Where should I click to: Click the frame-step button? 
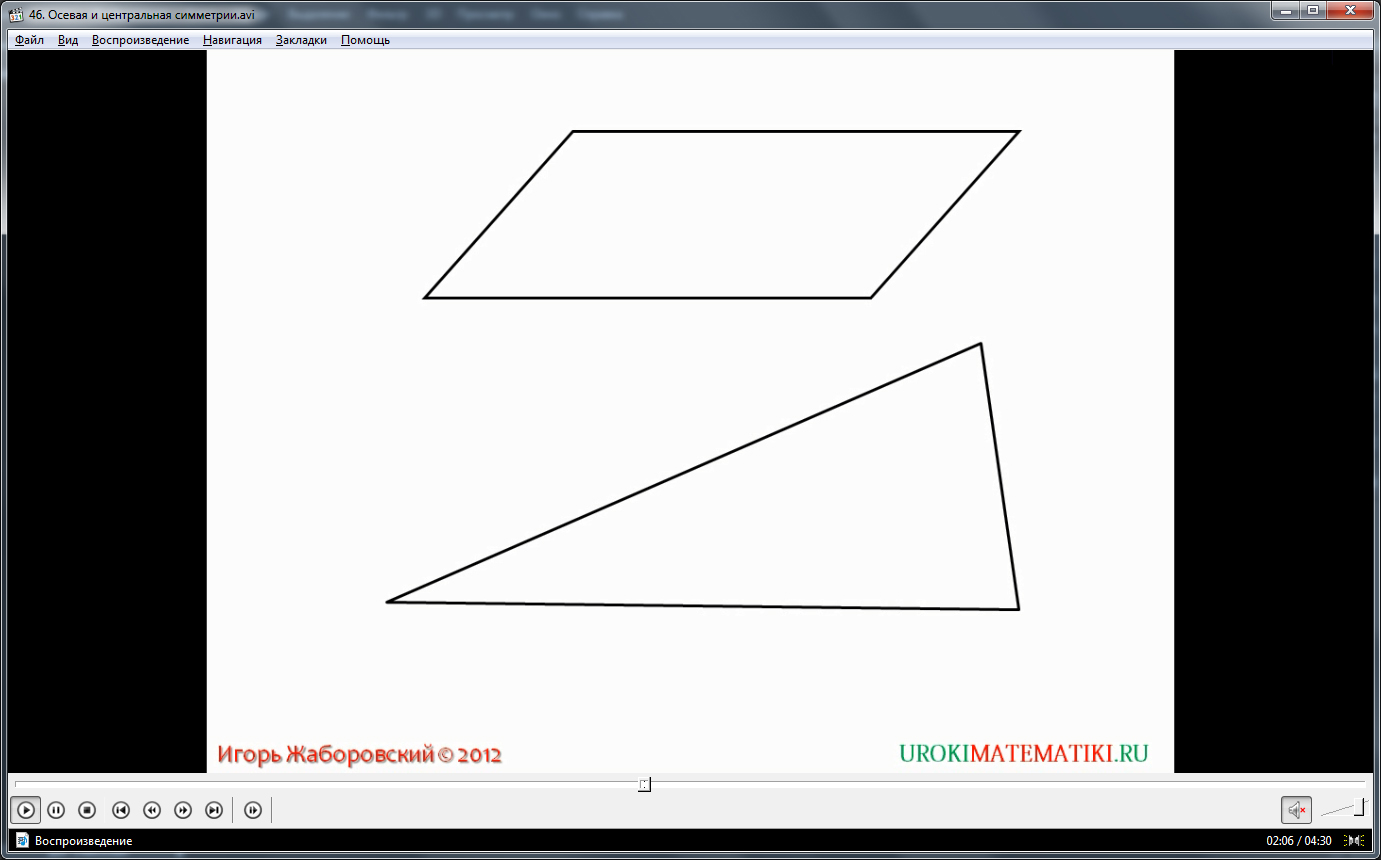coord(253,810)
